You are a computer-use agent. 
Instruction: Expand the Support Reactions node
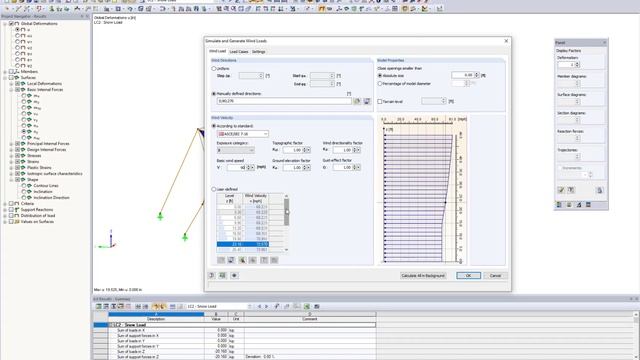pos(5,209)
